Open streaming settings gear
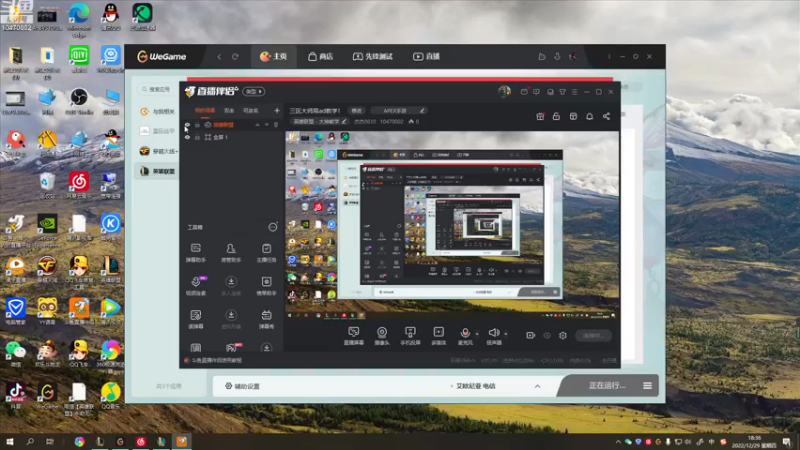Viewport: 800px width, 450px height. click(x=563, y=335)
